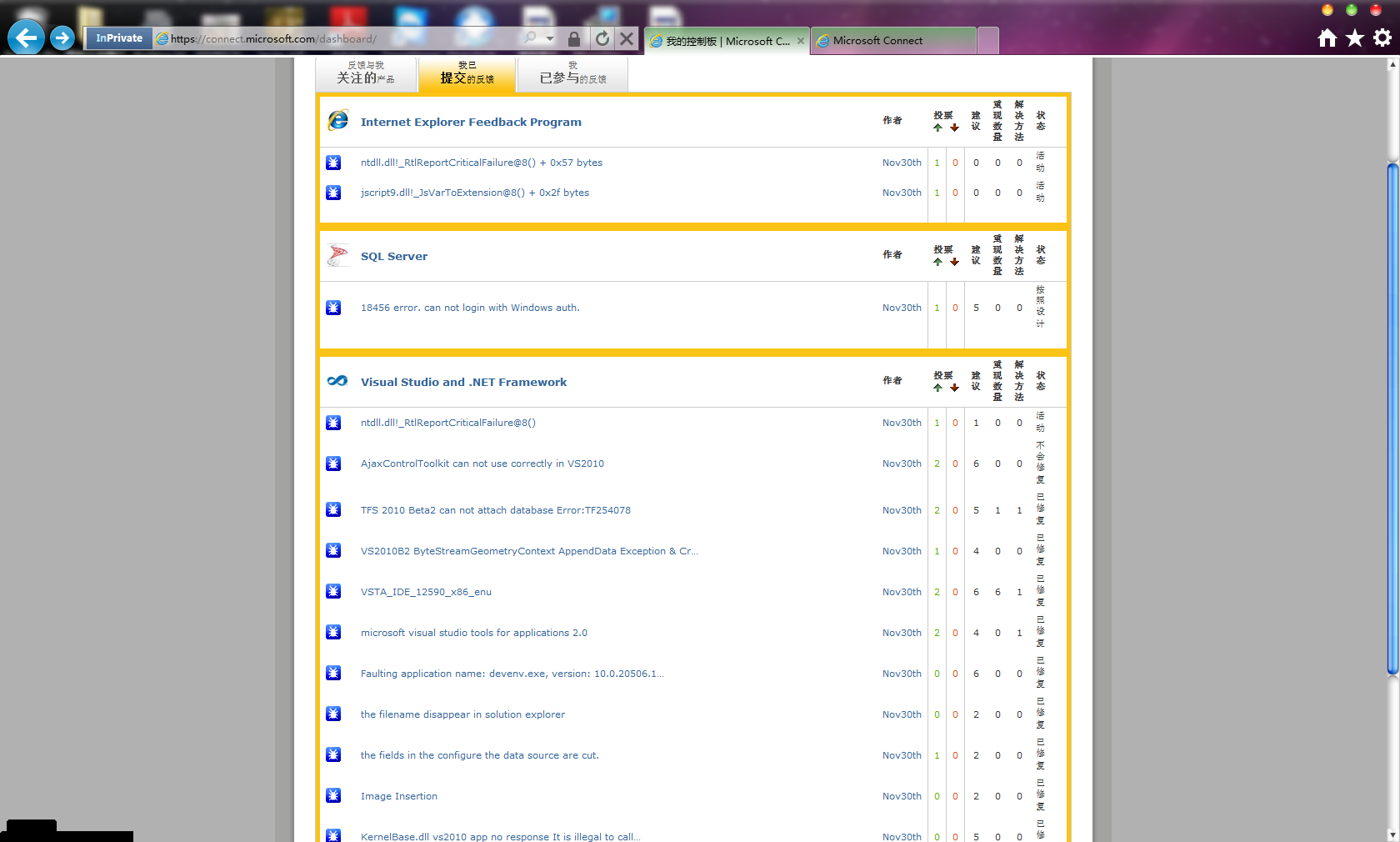Select the 已参与的反馈 tab
Screen dimensions: 1400x842
click(x=572, y=73)
